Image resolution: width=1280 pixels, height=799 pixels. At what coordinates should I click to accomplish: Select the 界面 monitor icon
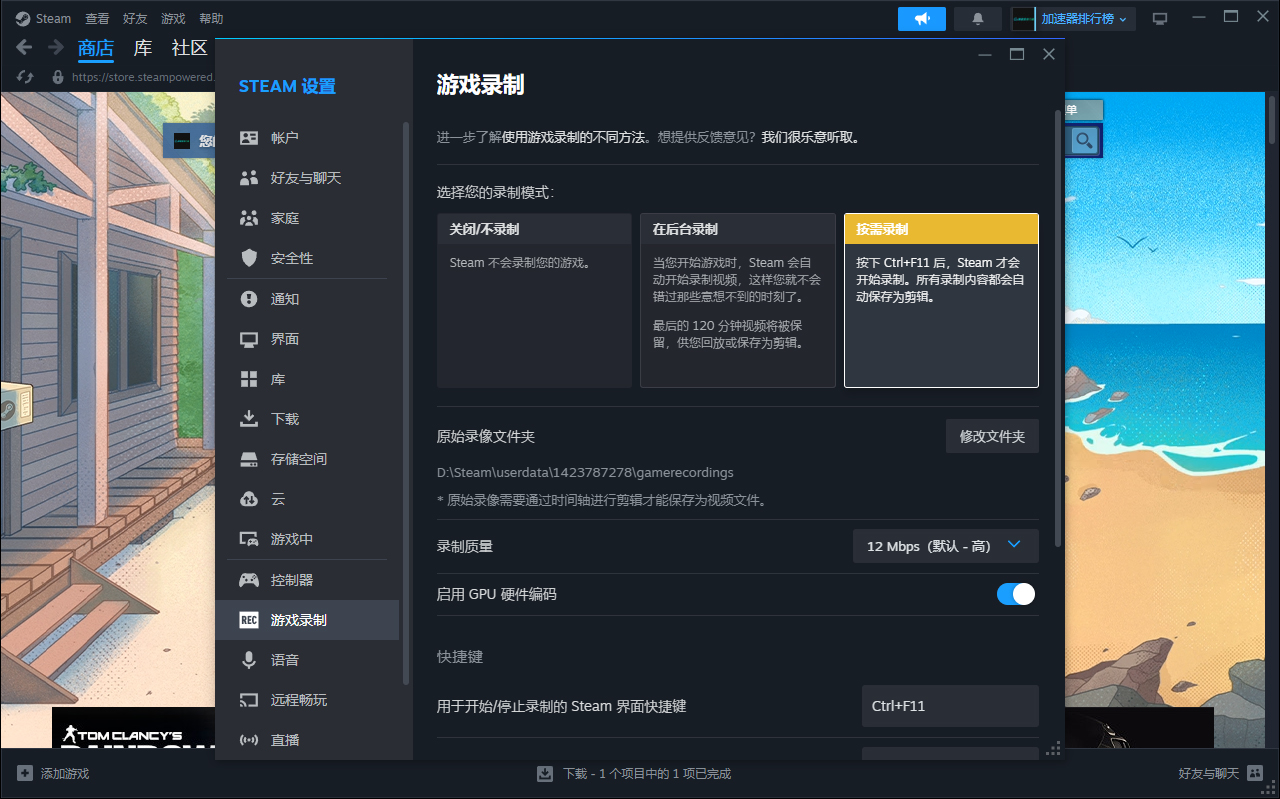[249, 339]
